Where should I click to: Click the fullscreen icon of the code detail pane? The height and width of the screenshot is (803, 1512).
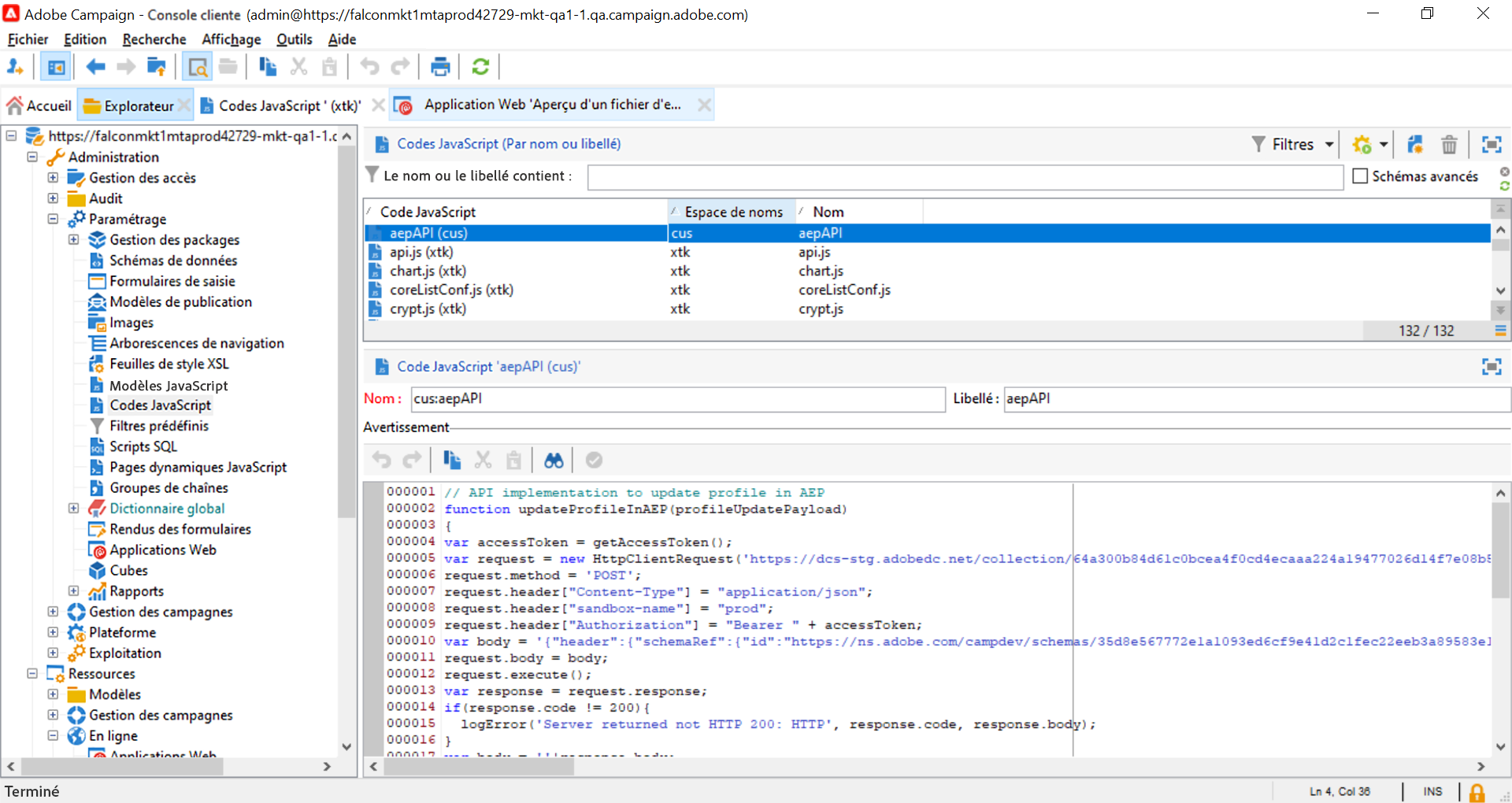(x=1491, y=367)
